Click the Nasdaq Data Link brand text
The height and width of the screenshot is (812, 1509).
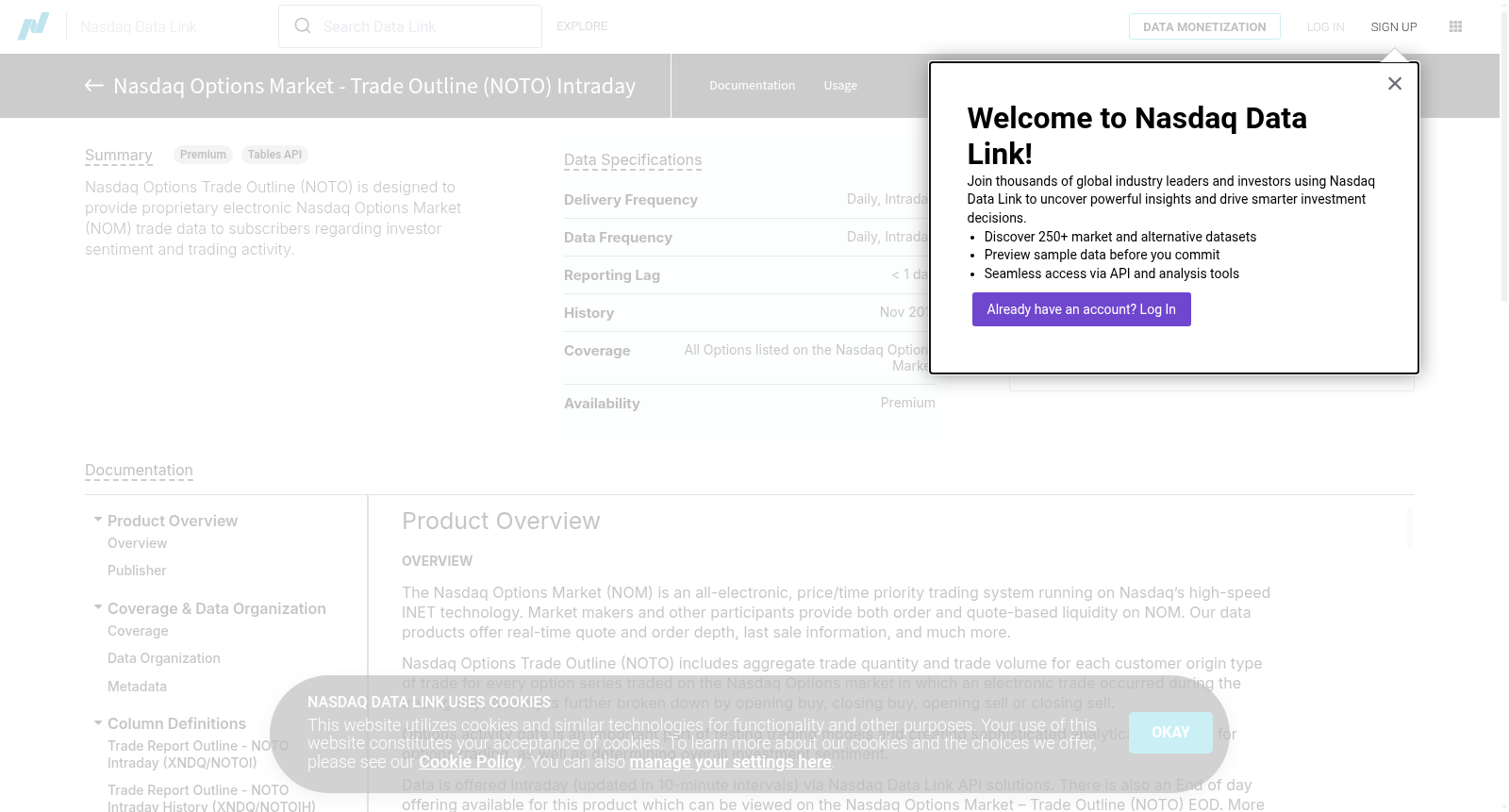pyautogui.click(x=139, y=26)
